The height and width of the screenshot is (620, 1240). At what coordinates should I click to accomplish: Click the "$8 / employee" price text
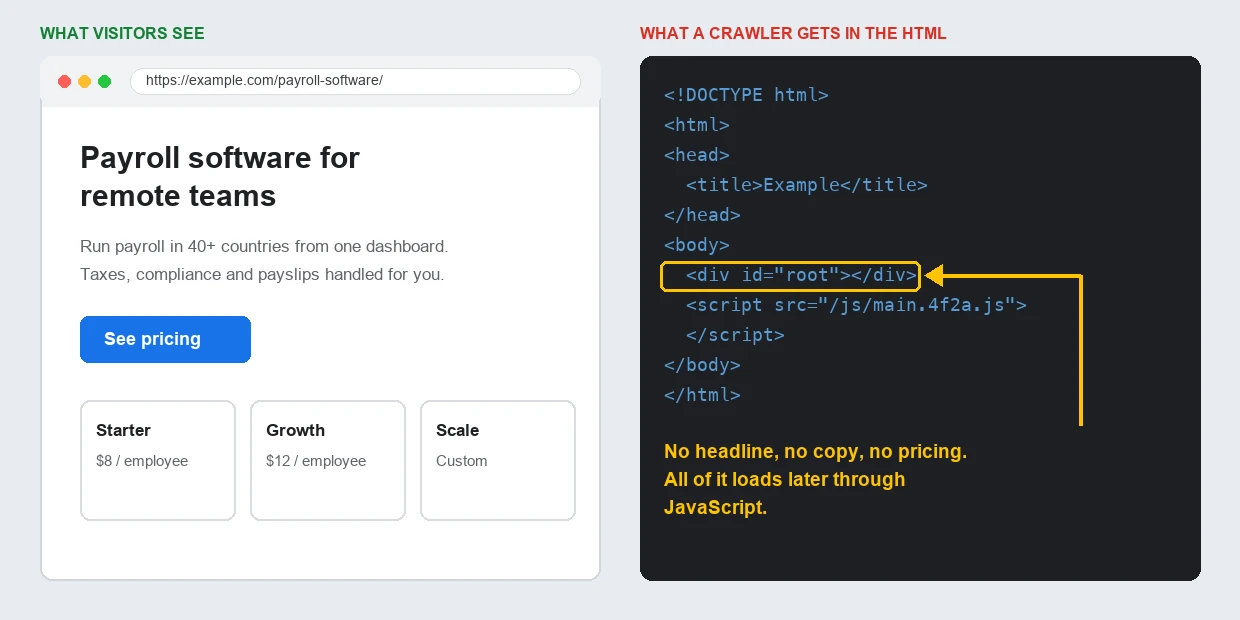coord(142,461)
